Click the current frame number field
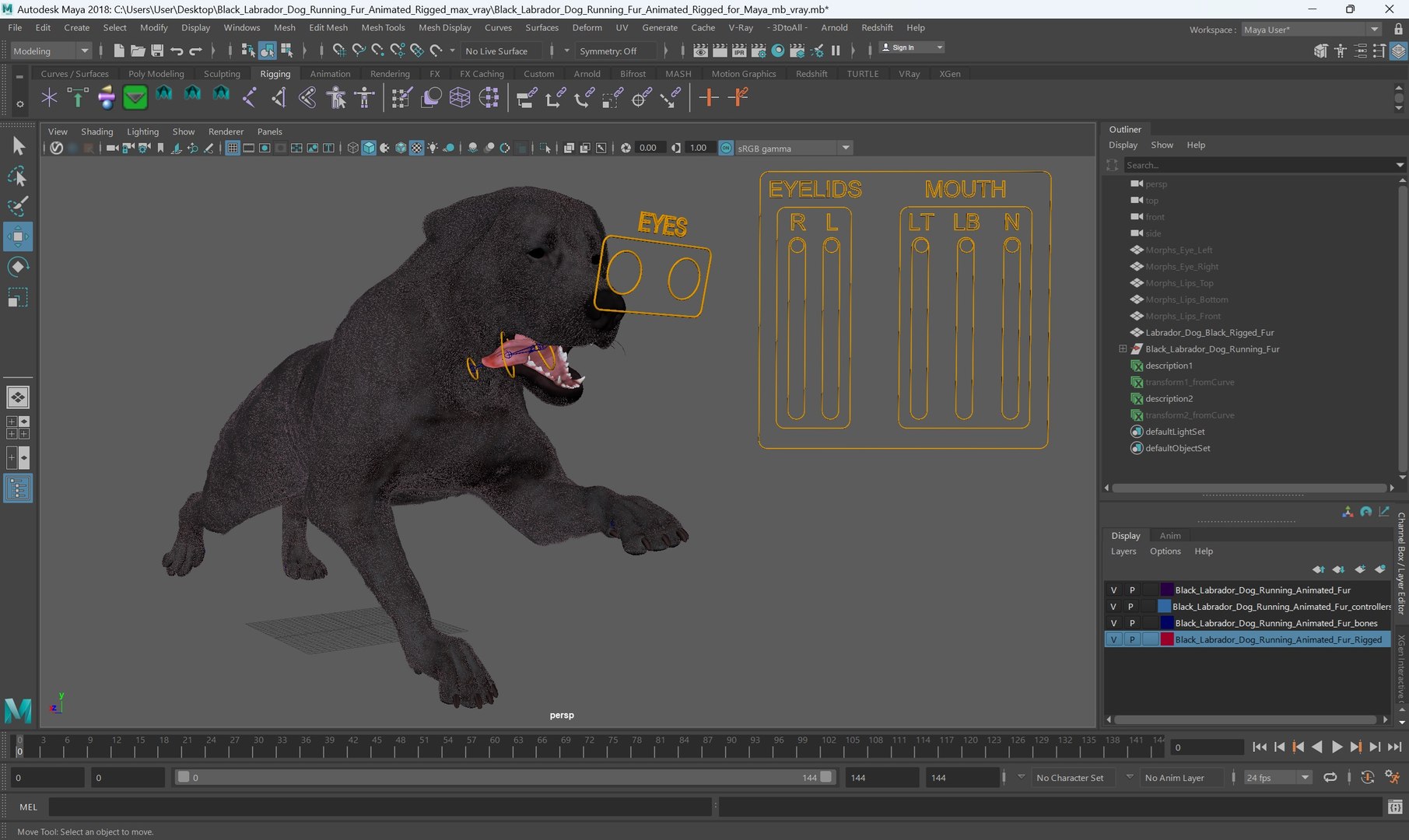This screenshot has height=840, width=1409. (x=1207, y=747)
